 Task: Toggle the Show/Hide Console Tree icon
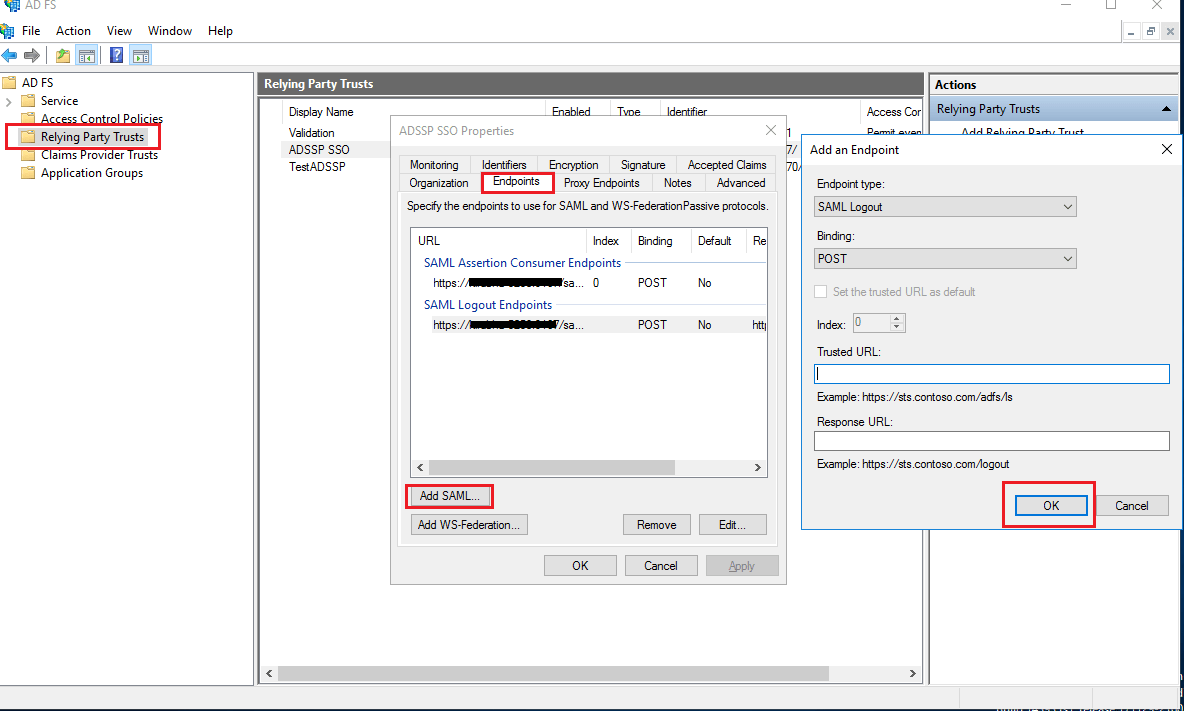87,55
